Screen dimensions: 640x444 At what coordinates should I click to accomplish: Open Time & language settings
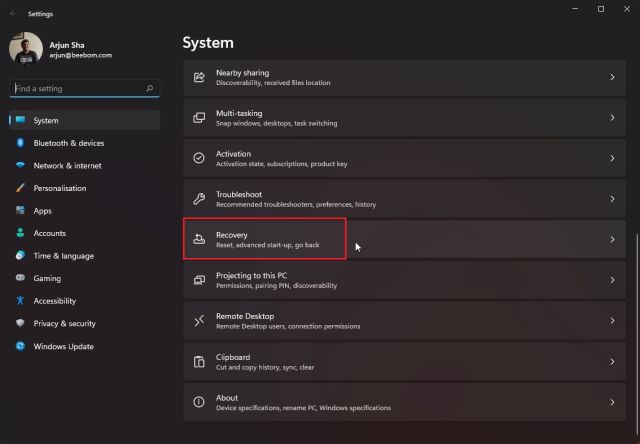84,256
